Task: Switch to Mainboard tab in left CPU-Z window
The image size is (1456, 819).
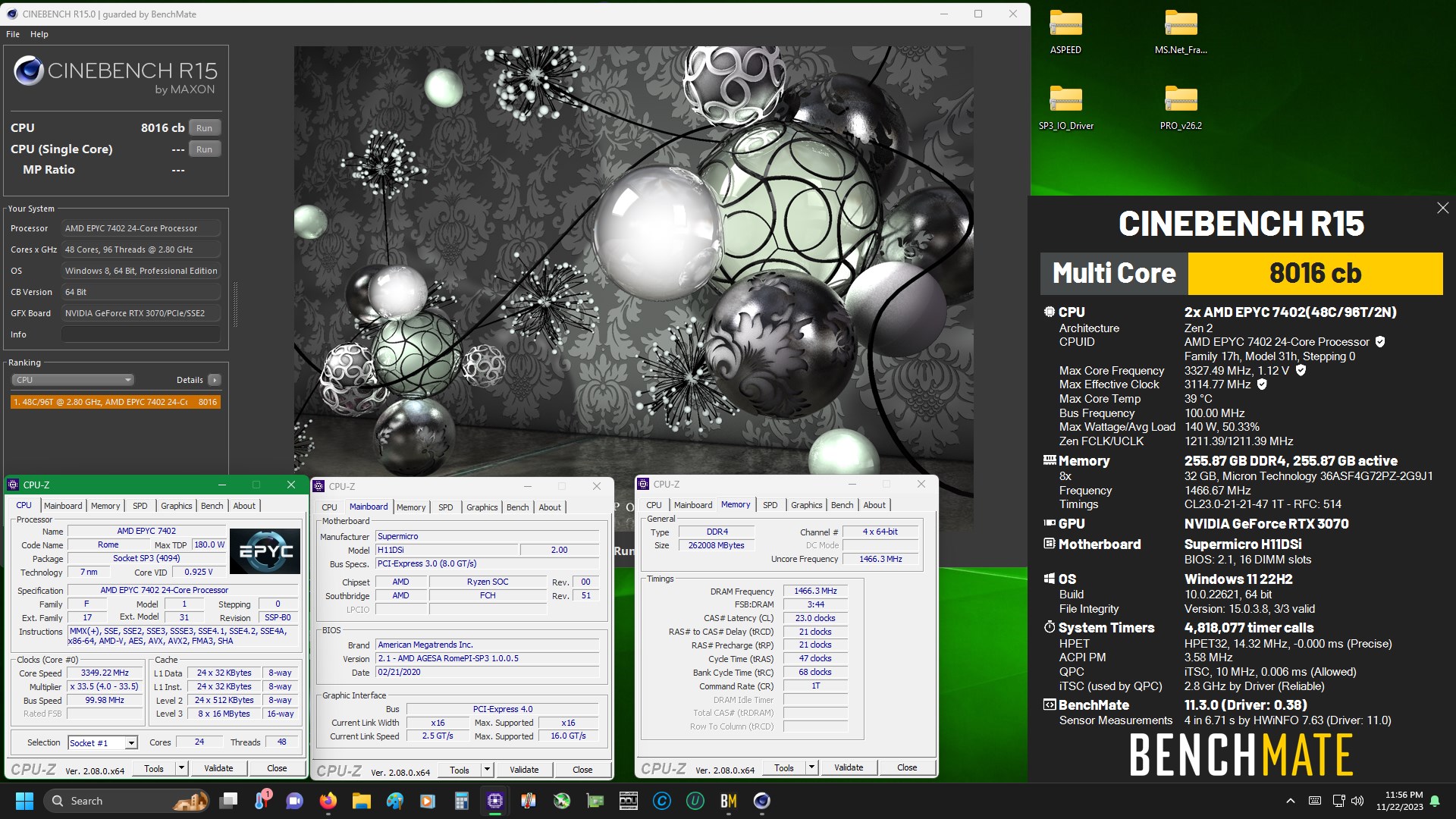Action: 63,506
